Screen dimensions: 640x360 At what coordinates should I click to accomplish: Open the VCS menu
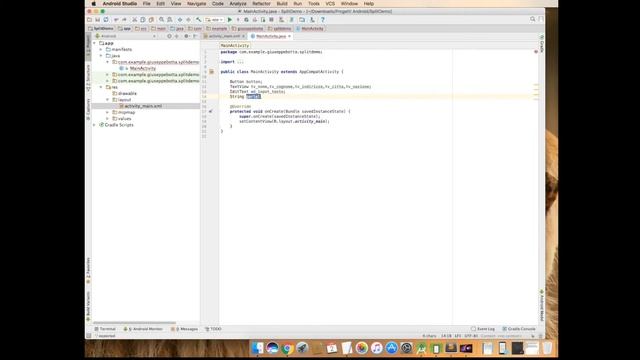tap(330, 4)
